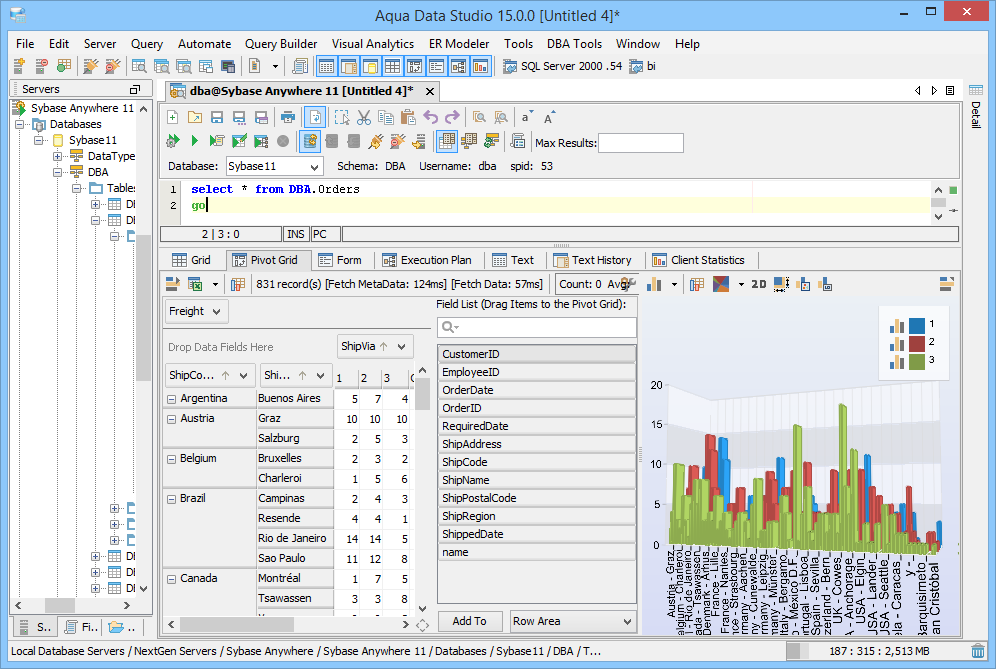Viewport: 996px width, 669px height.
Task: Click the trash can icon in status bar
Action: tap(978, 651)
